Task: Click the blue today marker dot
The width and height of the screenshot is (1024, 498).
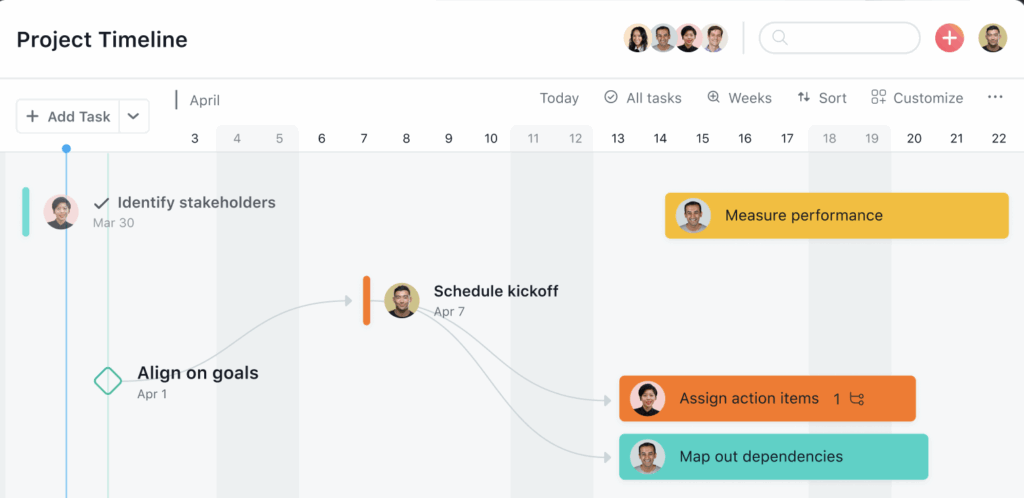Action: pos(66,149)
